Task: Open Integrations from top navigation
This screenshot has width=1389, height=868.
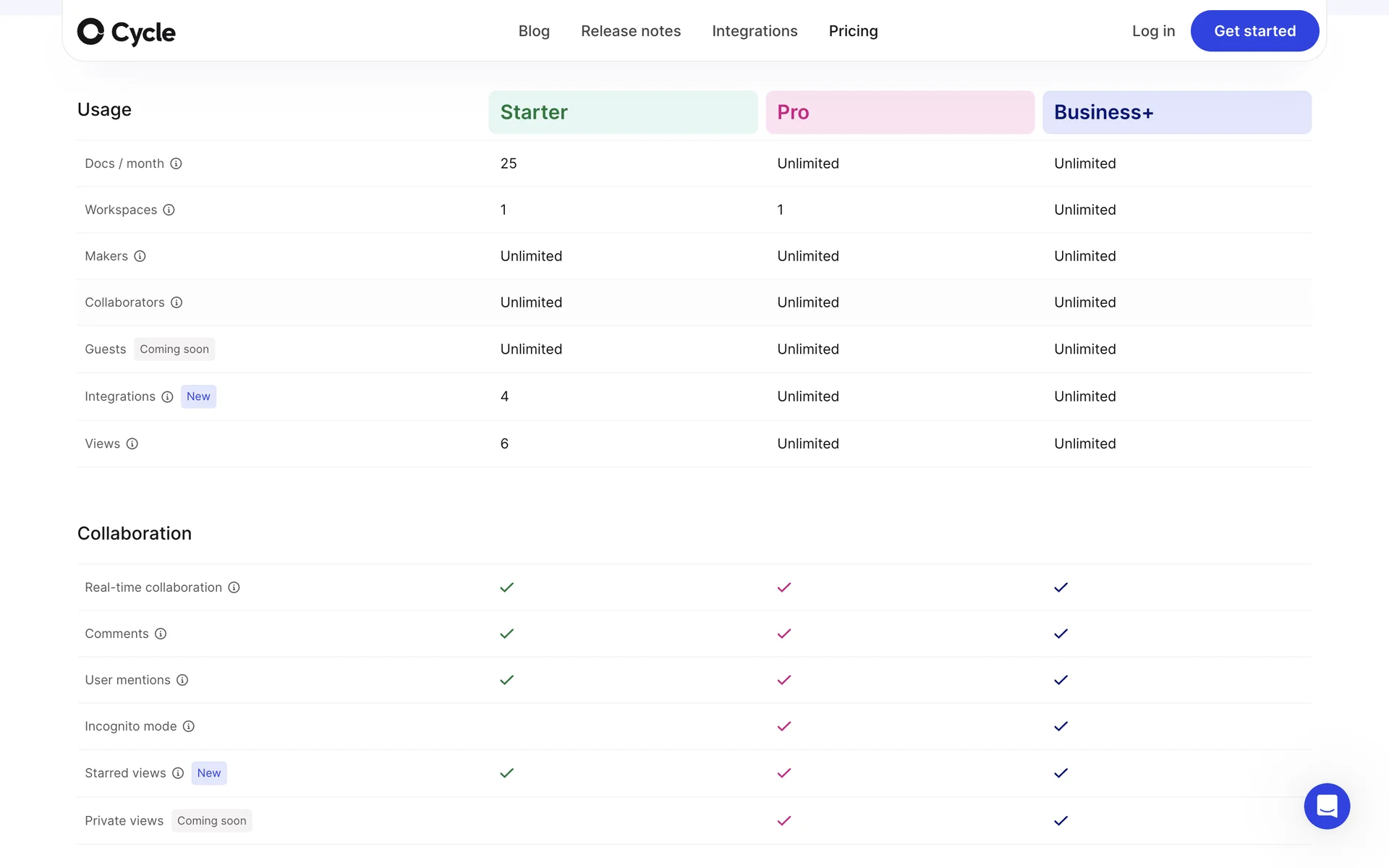Action: coord(755,31)
